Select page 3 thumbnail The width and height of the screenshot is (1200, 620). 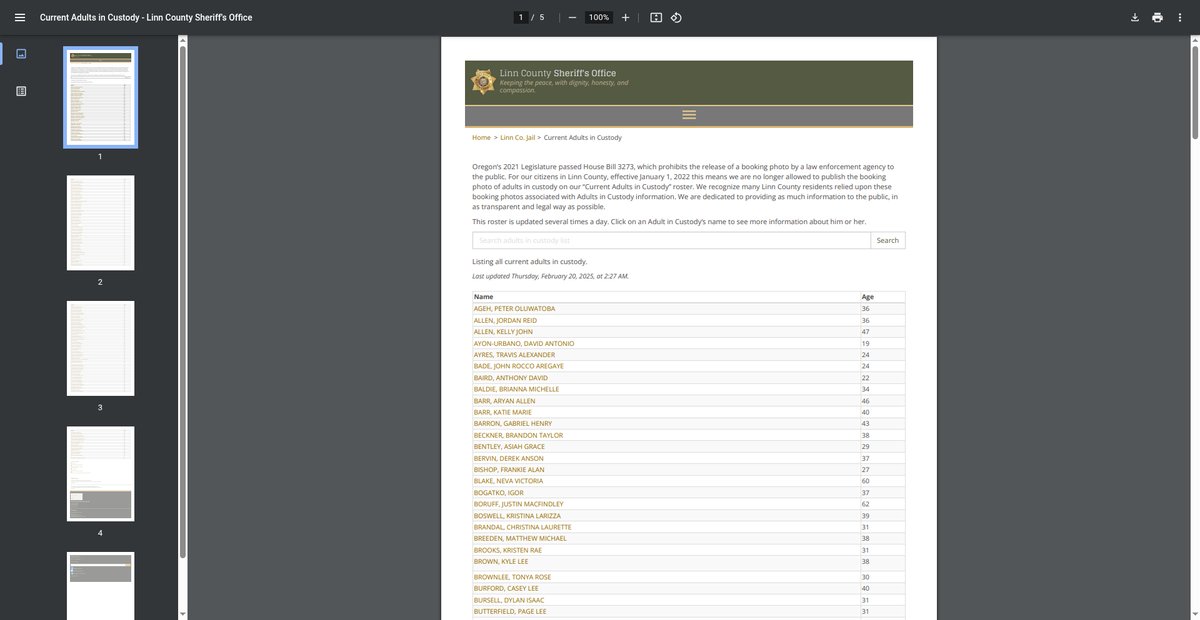click(100, 348)
